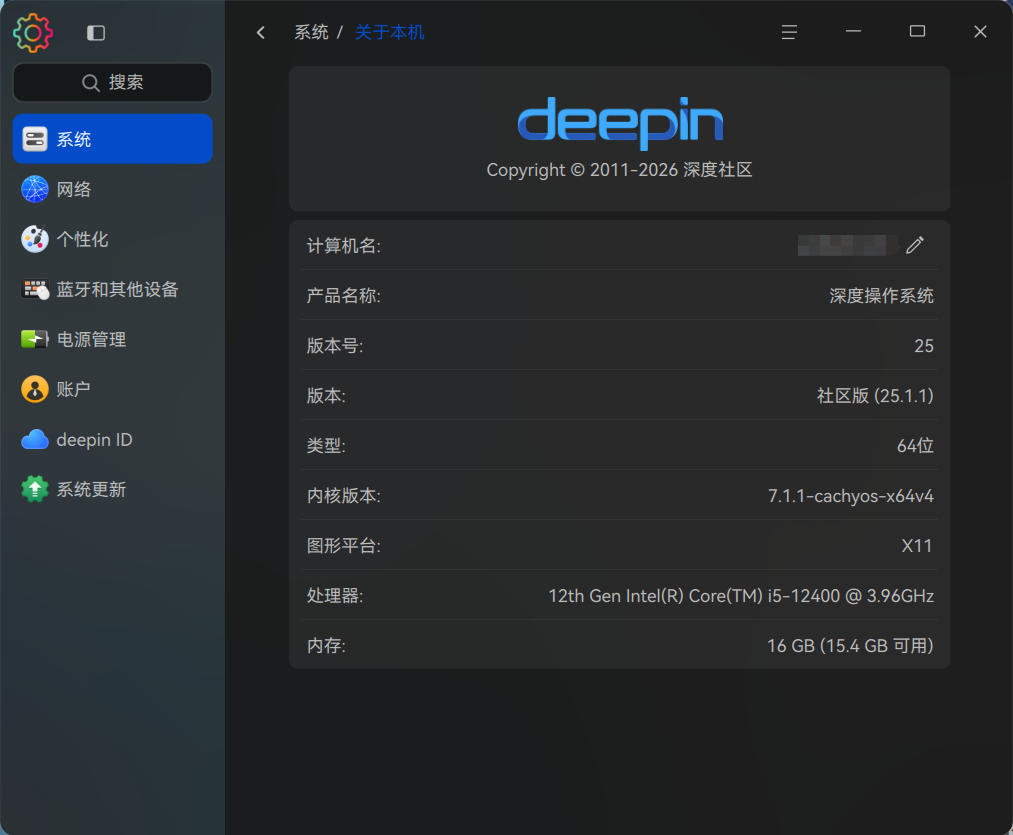Screen dimensions: 1013x835
Task: Focus the 搜索 search field
Action: point(112,83)
